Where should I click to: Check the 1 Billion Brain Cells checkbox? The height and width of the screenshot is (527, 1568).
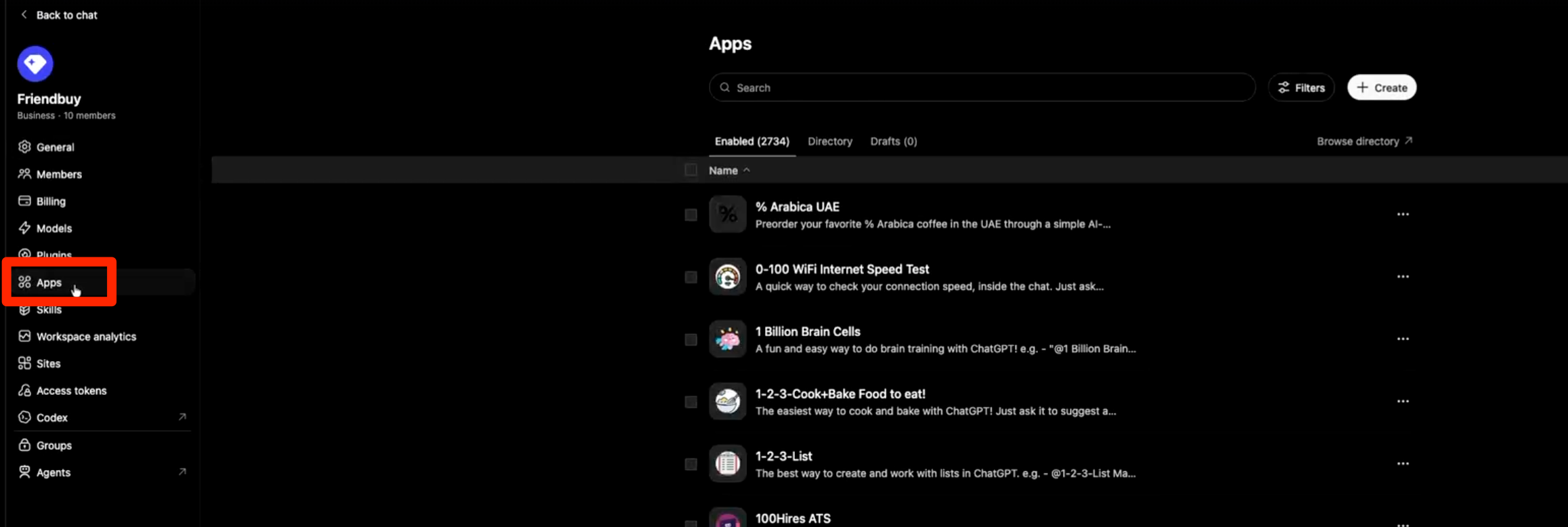coord(691,339)
